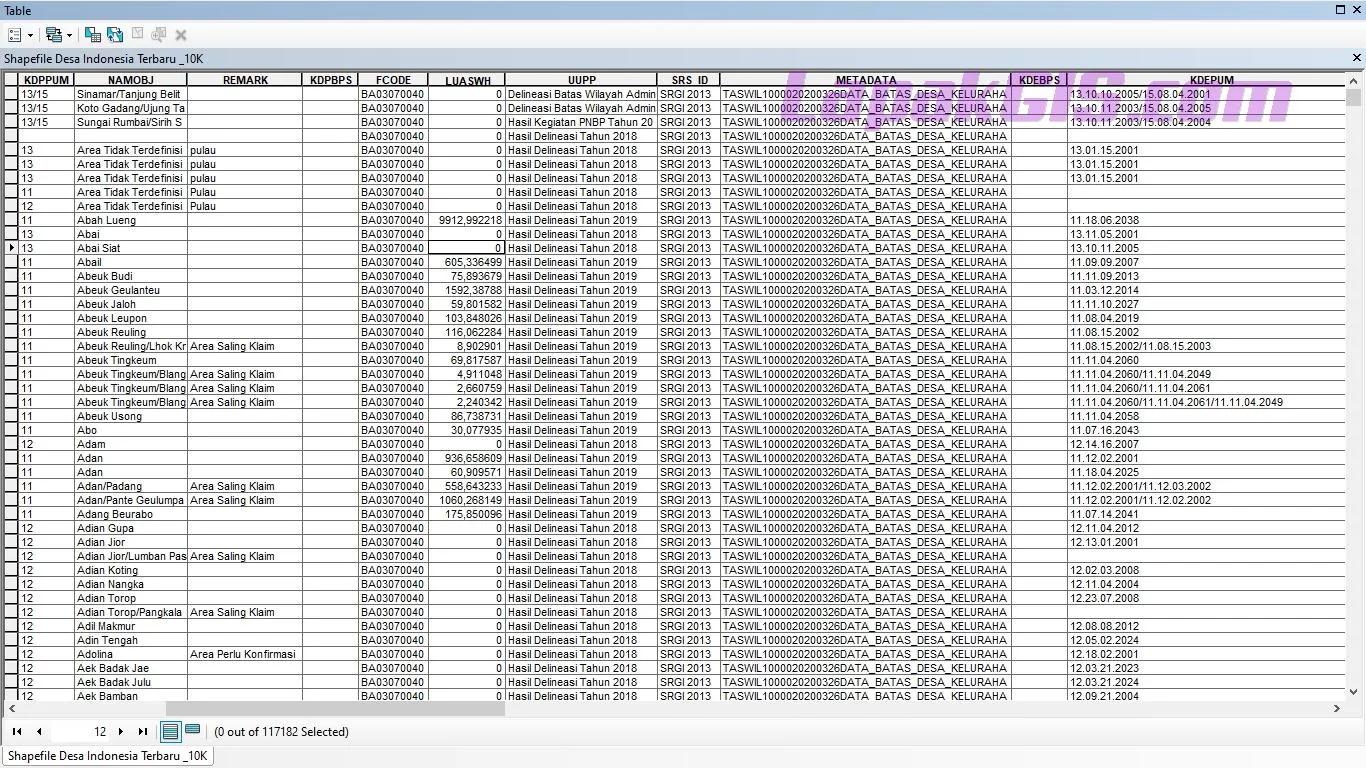Click the 'Koto Gadang/Ujung Ta' cell
This screenshot has height=768, width=1366.
click(x=131, y=108)
